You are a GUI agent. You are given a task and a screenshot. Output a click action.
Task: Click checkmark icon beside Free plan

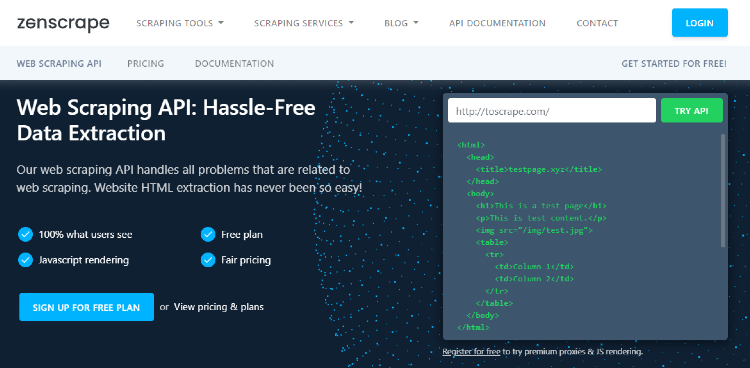[x=208, y=234]
